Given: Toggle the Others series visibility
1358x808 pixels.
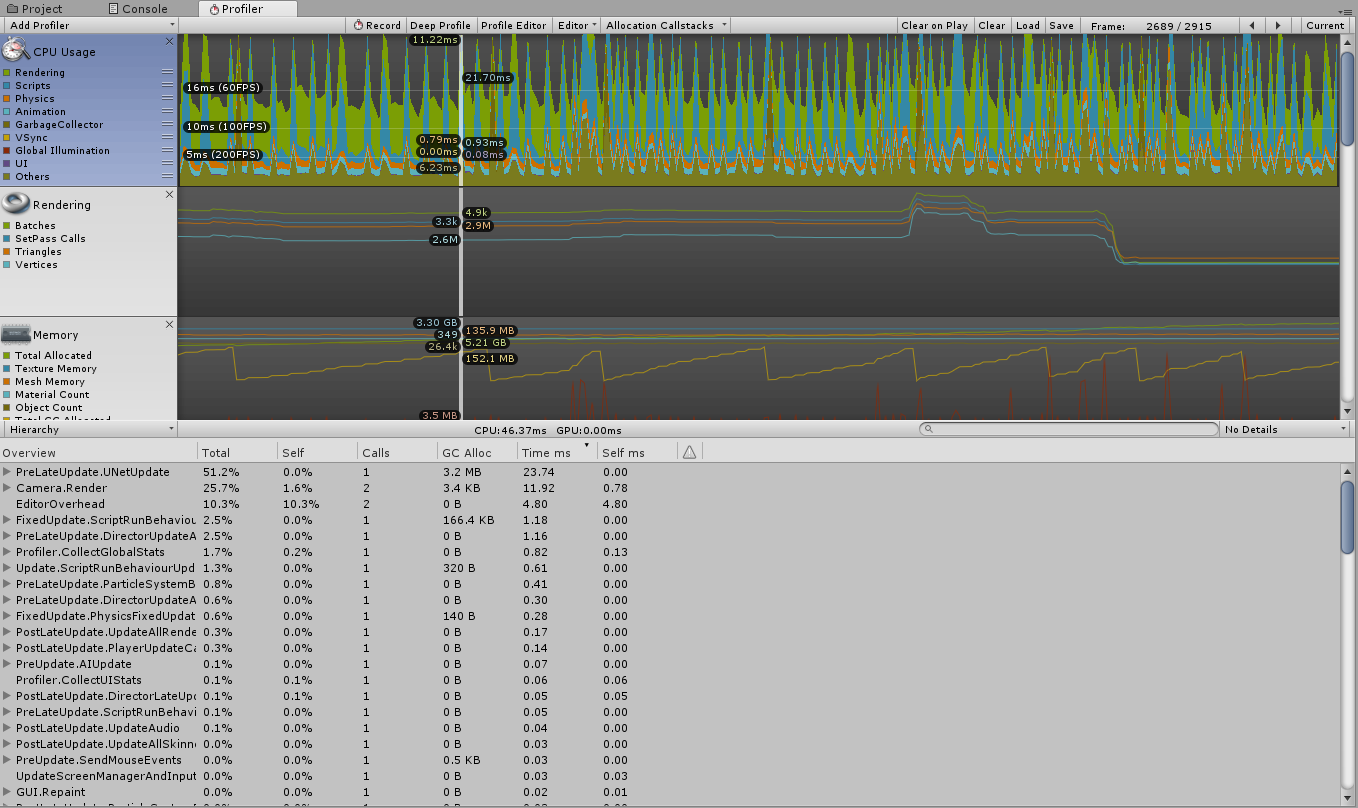Looking at the screenshot, I should tap(7, 177).
